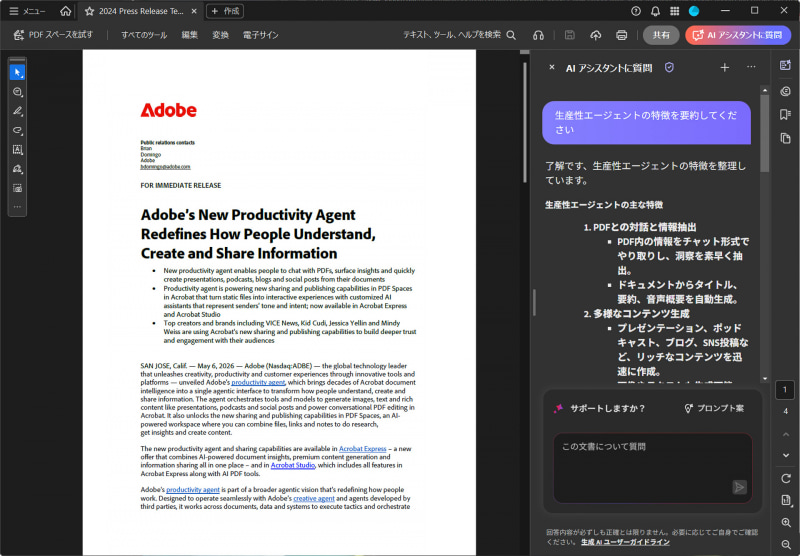Open the bdomingo@adobe.com email link
800x556 pixels.
[165, 167]
